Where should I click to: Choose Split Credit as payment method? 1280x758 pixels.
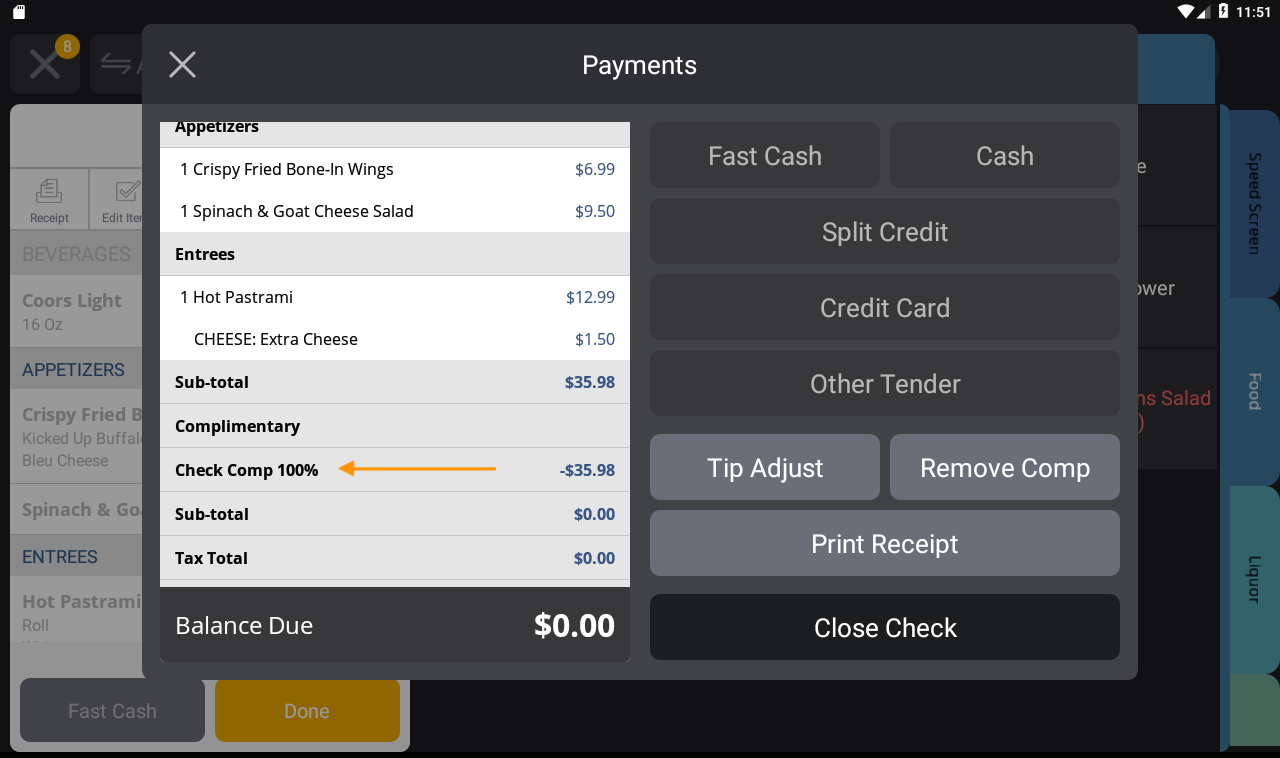(884, 231)
